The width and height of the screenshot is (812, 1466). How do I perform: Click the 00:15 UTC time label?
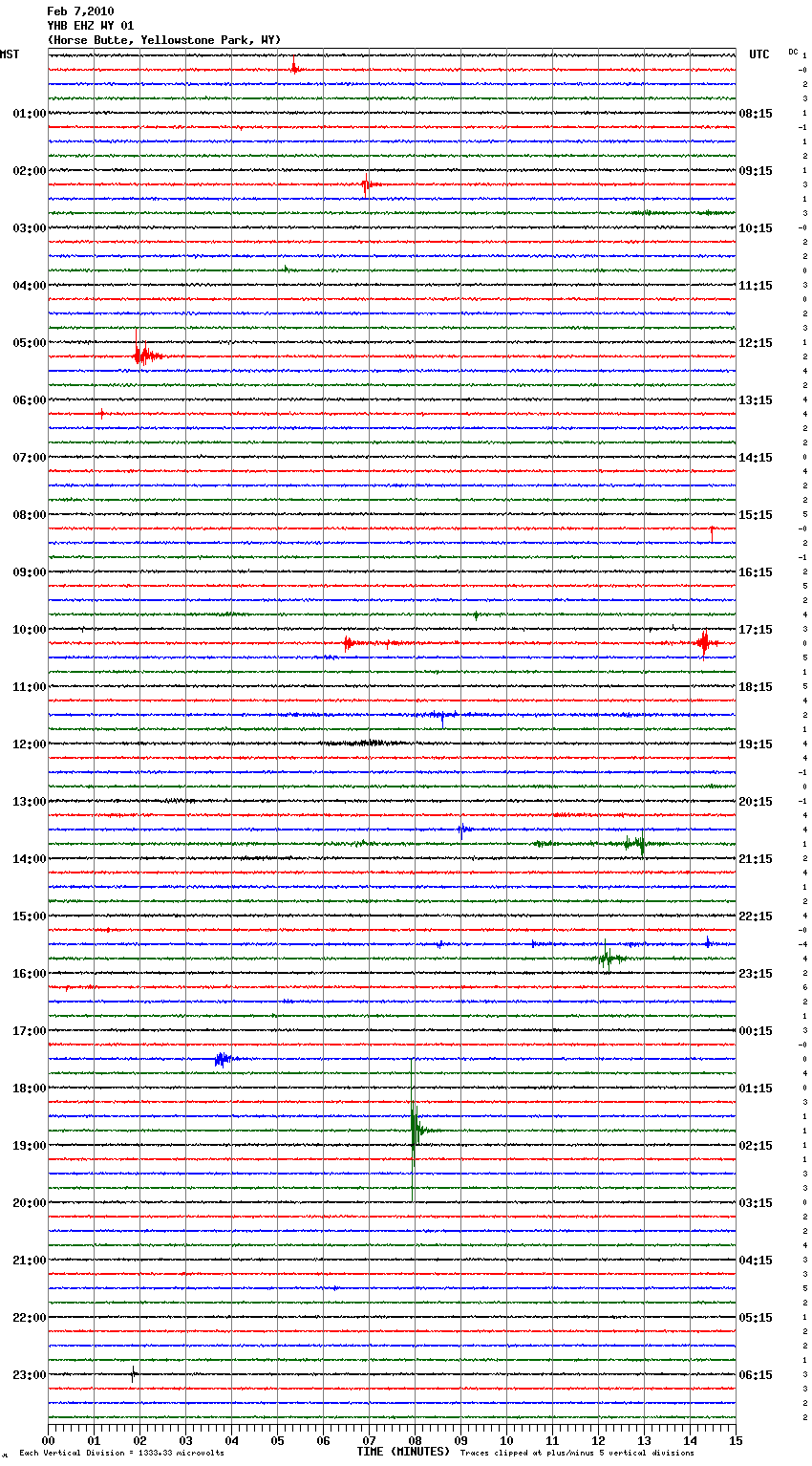click(756, 1031)
